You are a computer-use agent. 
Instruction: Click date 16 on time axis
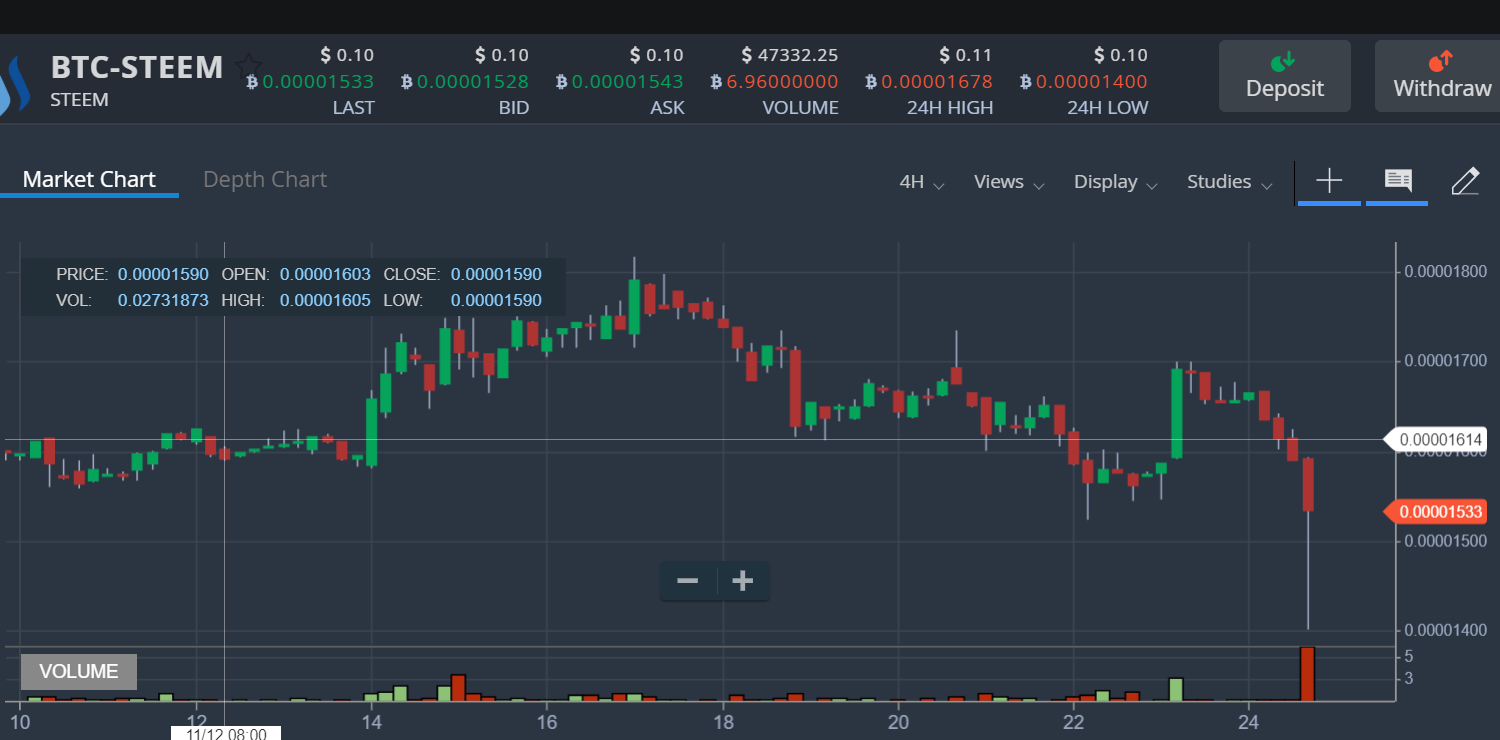click(546, 722)
